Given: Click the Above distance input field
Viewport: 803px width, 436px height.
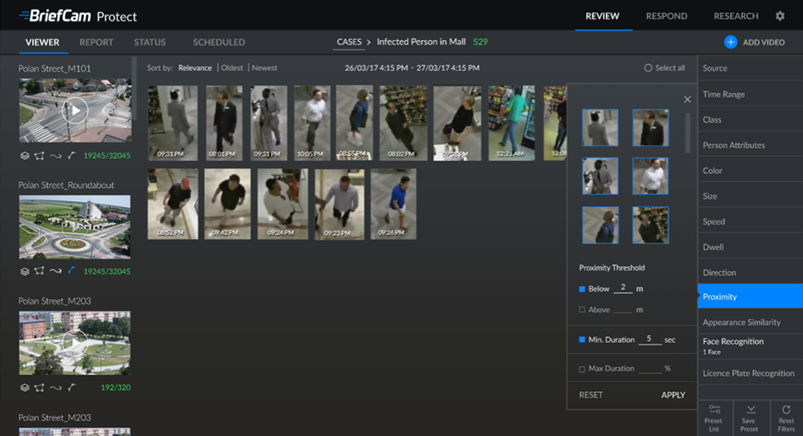Looking at the screenshot, I should (x=623, y=309).
